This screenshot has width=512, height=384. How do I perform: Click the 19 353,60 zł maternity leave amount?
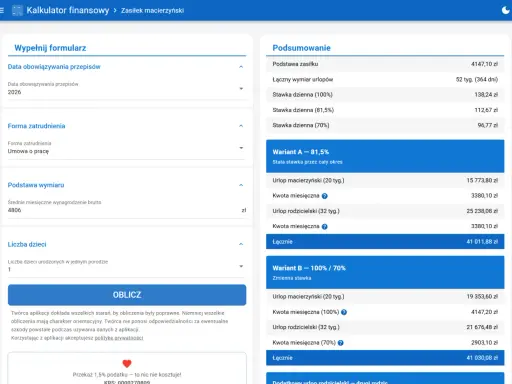[x=482, y=297]
